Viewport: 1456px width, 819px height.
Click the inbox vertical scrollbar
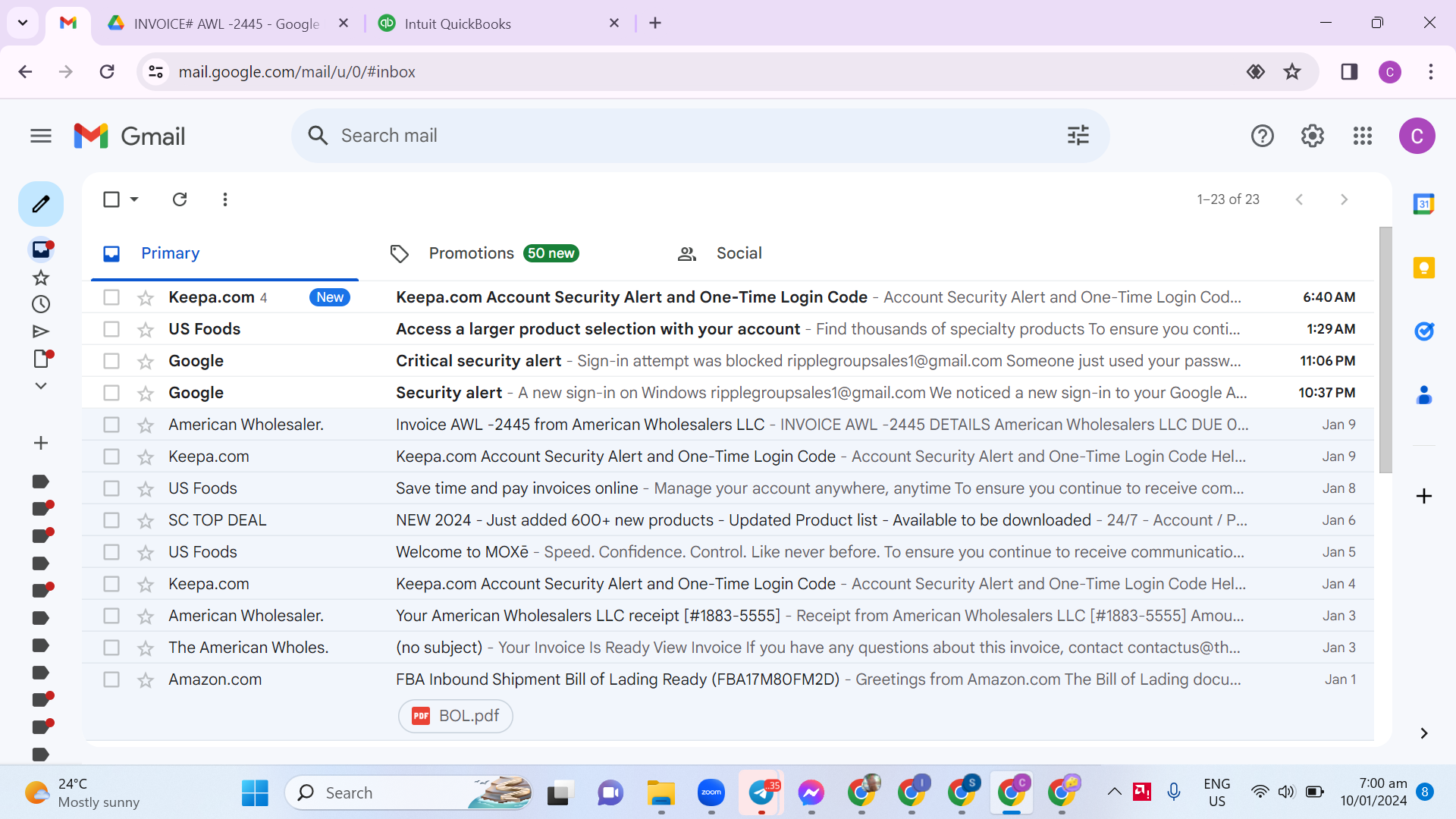[x=1385, y=350]
